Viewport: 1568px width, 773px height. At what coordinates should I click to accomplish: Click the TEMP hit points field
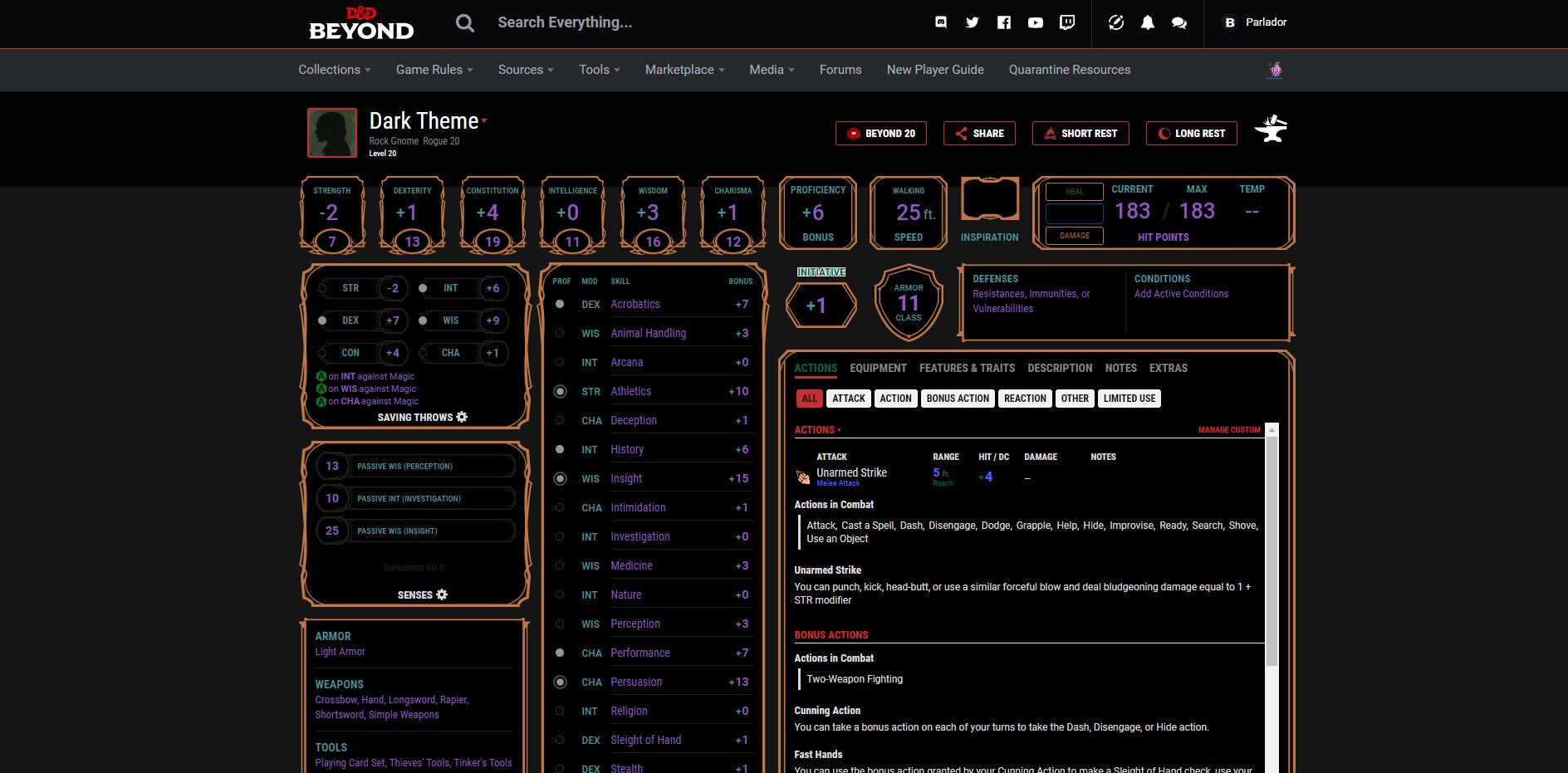(x=1252, y=211)
